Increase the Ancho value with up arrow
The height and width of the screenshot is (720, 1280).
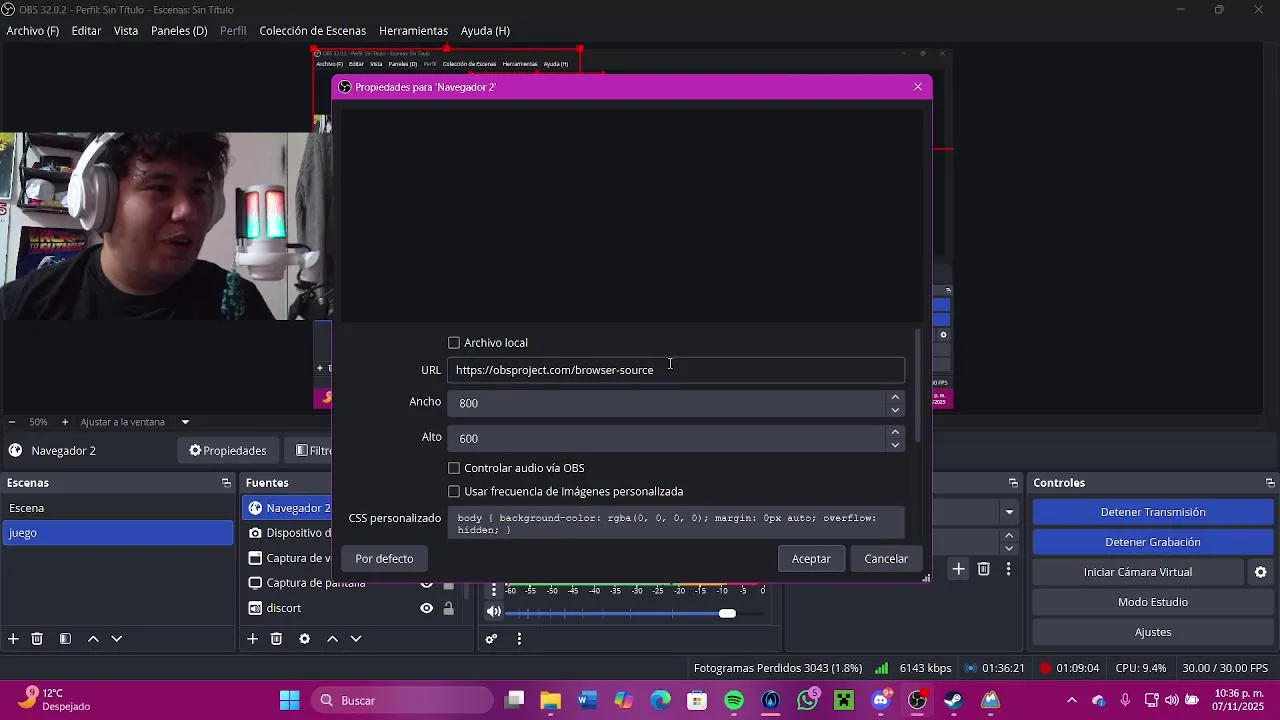[895, 397]
